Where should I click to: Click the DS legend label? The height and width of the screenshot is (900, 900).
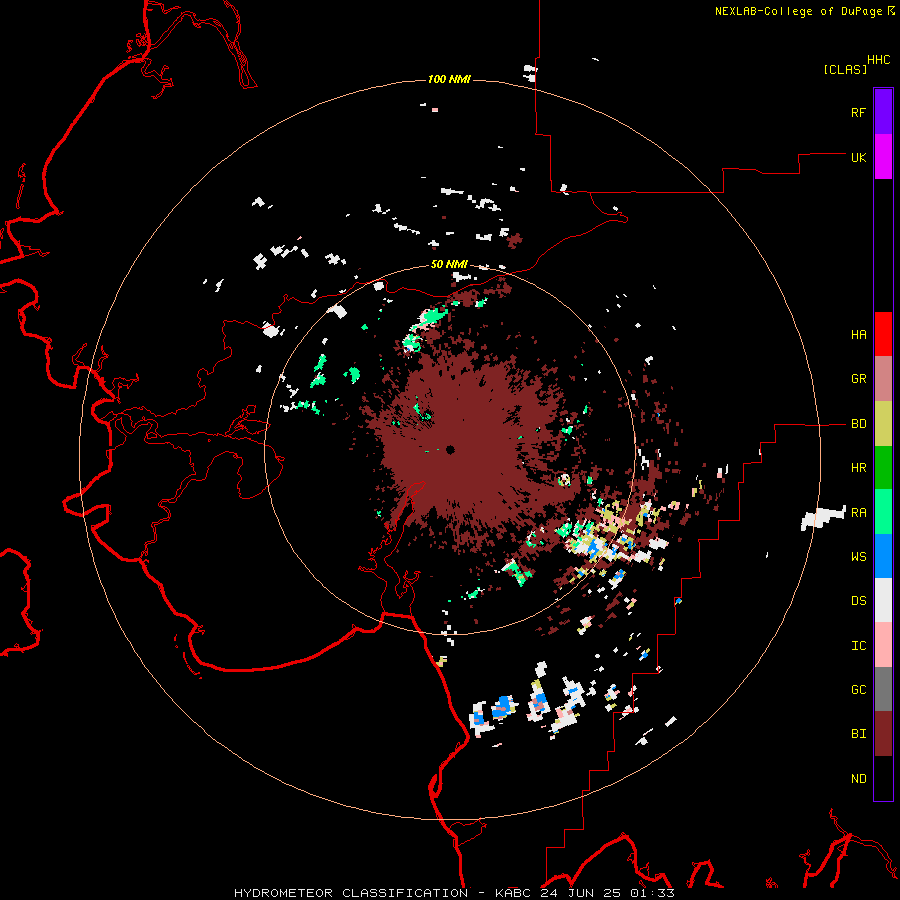pos(858,601)
